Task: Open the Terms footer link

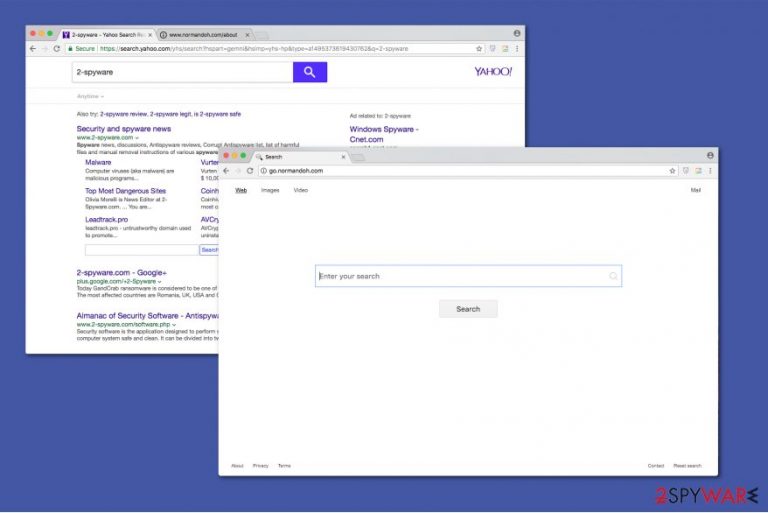Action: [284, 466]
